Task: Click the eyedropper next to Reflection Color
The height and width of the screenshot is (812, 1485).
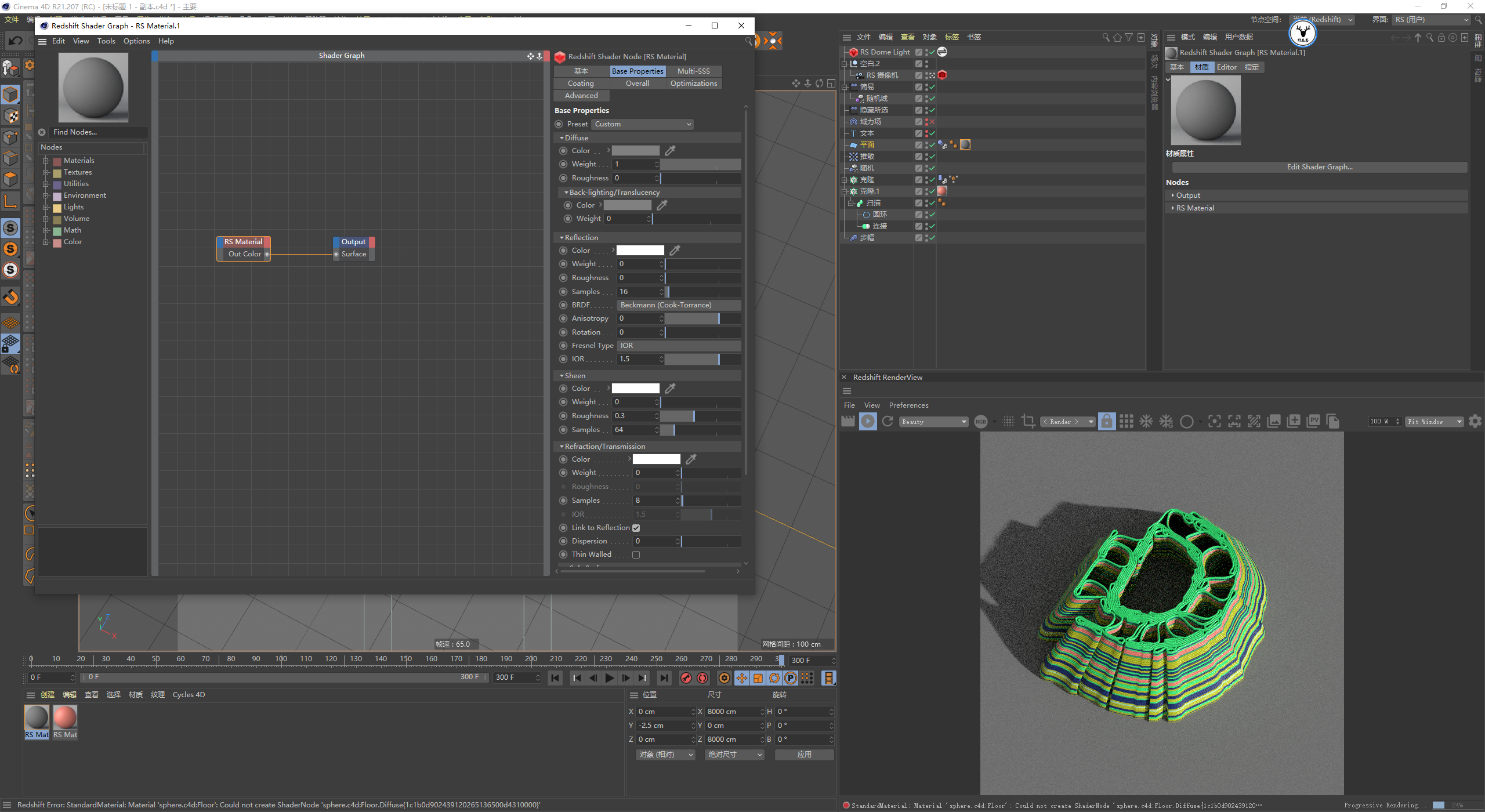Action: click(x=675, y=251)
